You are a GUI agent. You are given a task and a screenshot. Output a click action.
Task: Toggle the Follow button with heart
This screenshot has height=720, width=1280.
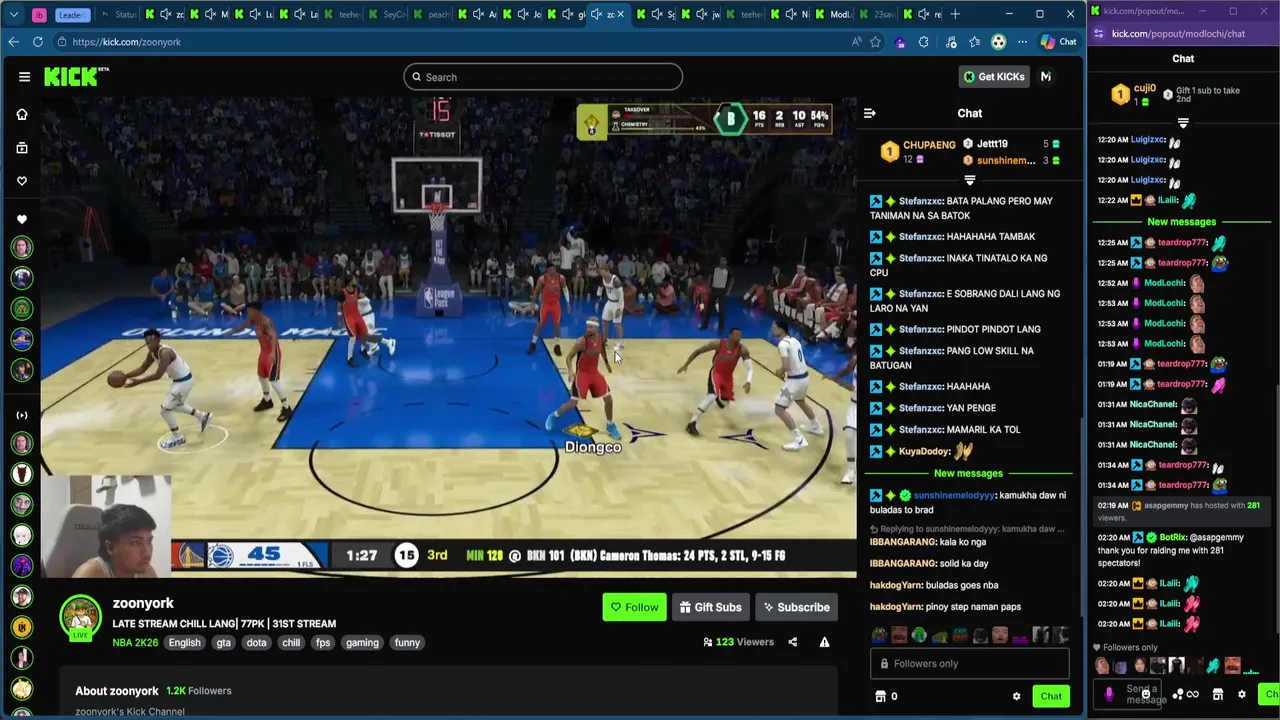[634, 607]
